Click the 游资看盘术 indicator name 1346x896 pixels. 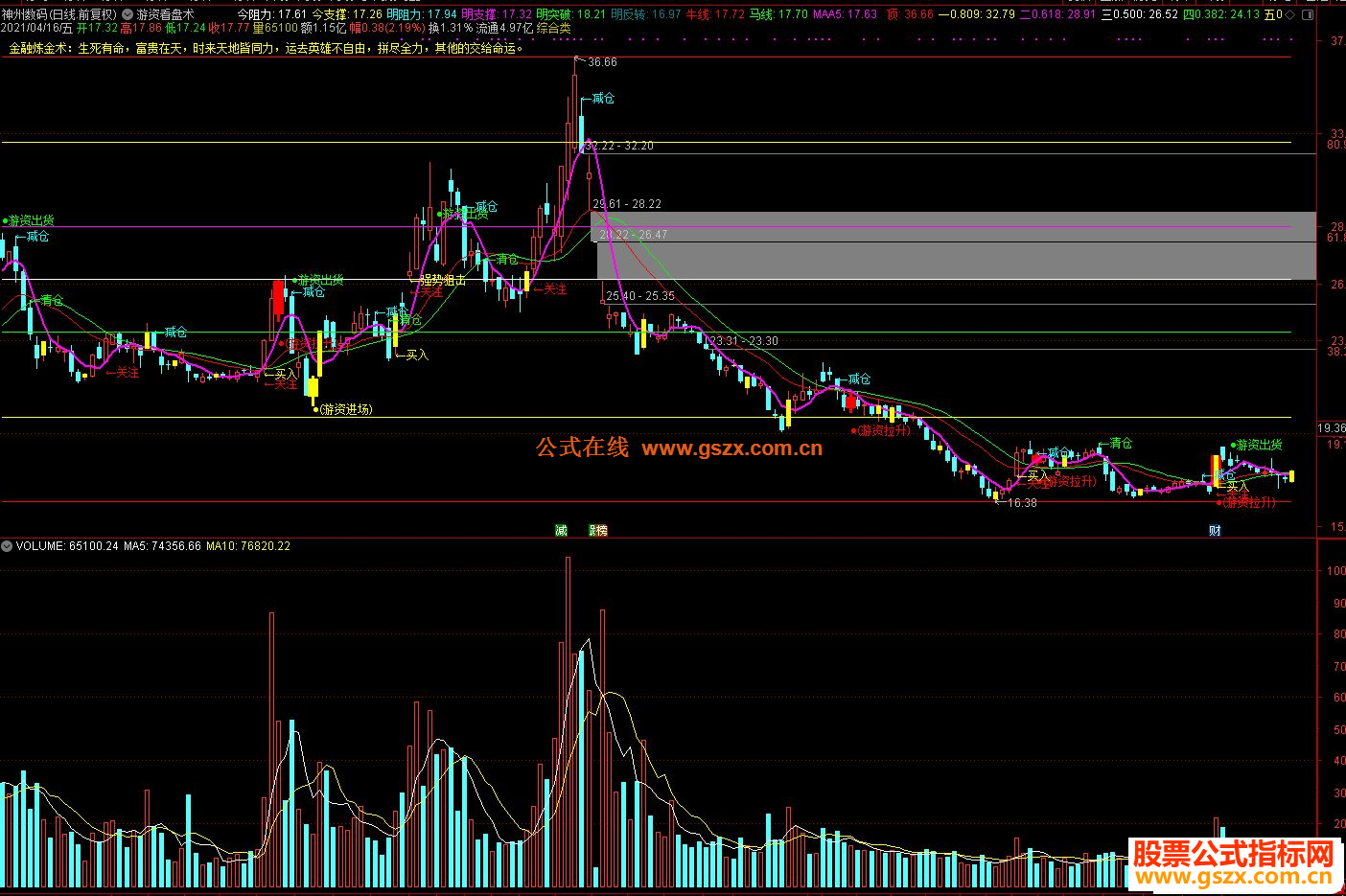tap(165, 14)
